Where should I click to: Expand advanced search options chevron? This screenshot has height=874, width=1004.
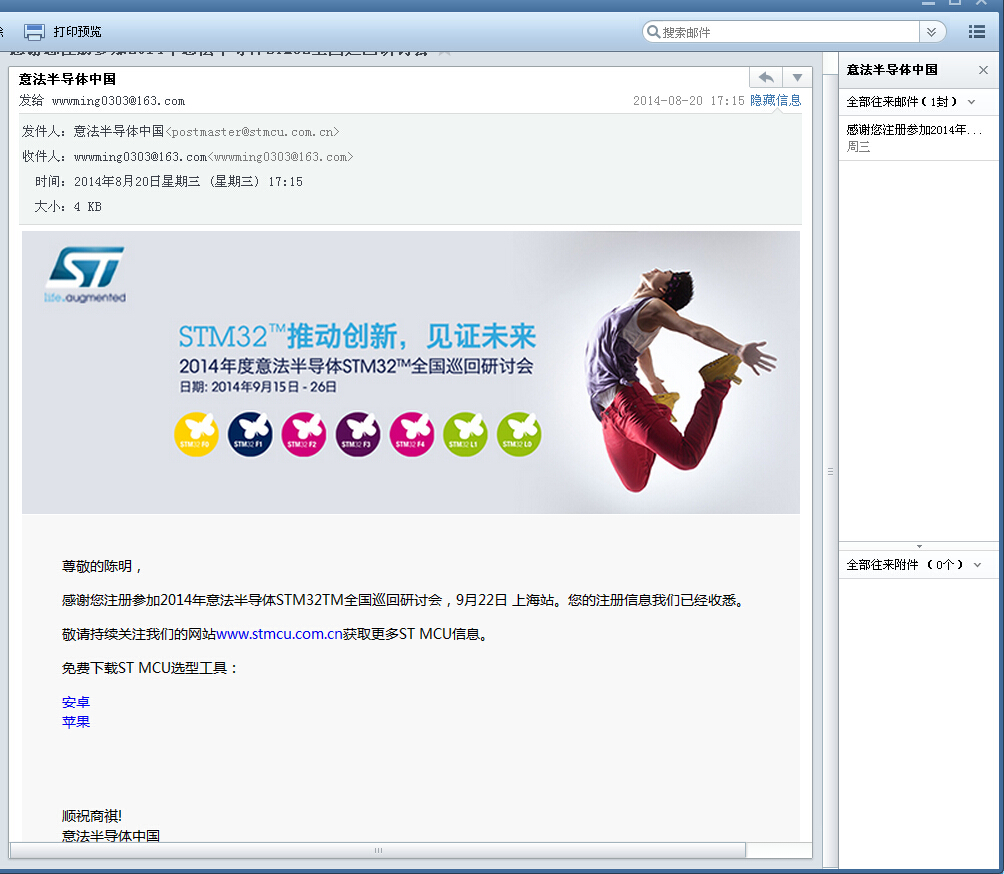(932, 31)
